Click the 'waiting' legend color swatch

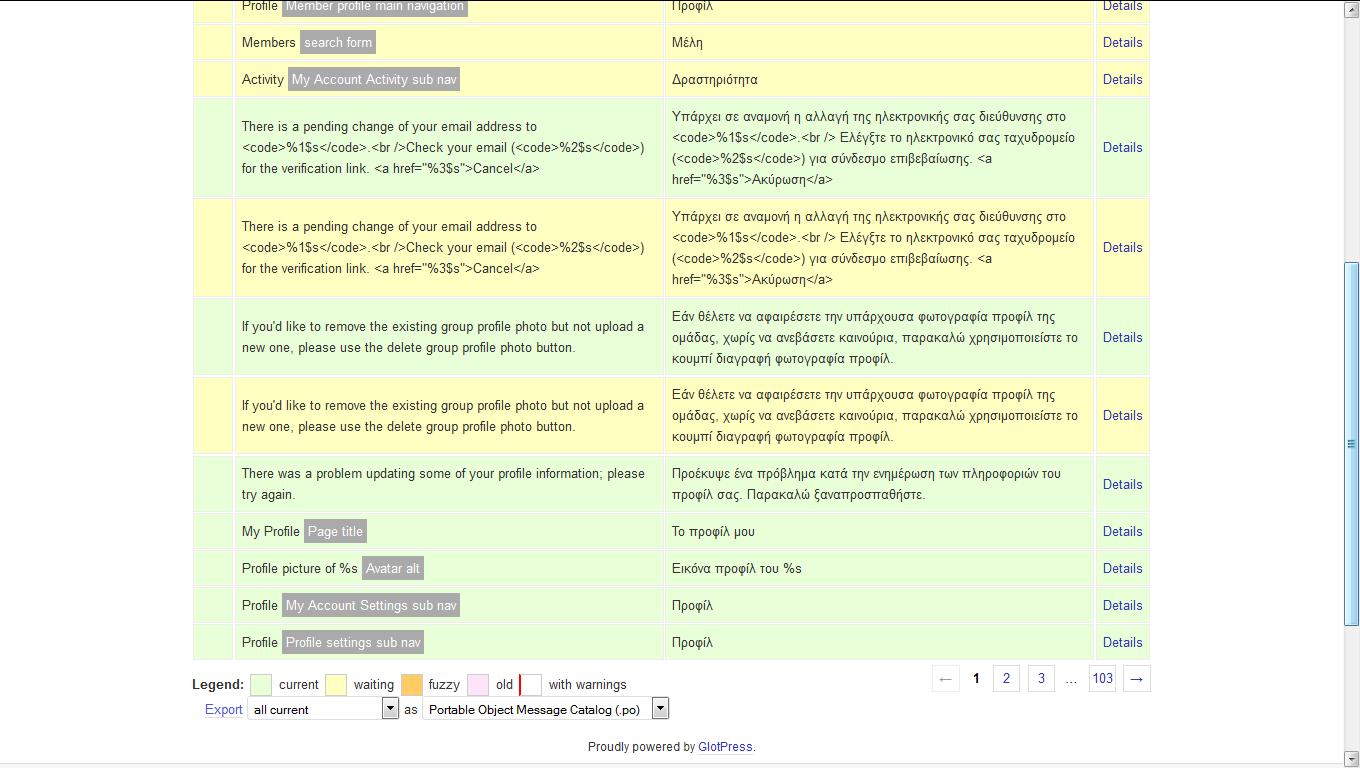336,684
